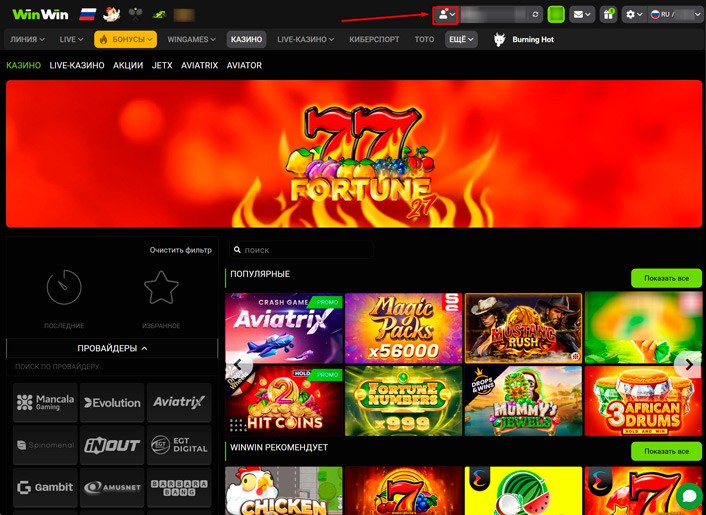
Task: Filter by Amusnet provider
Action: pyautogui.click(x=112, y=487)
